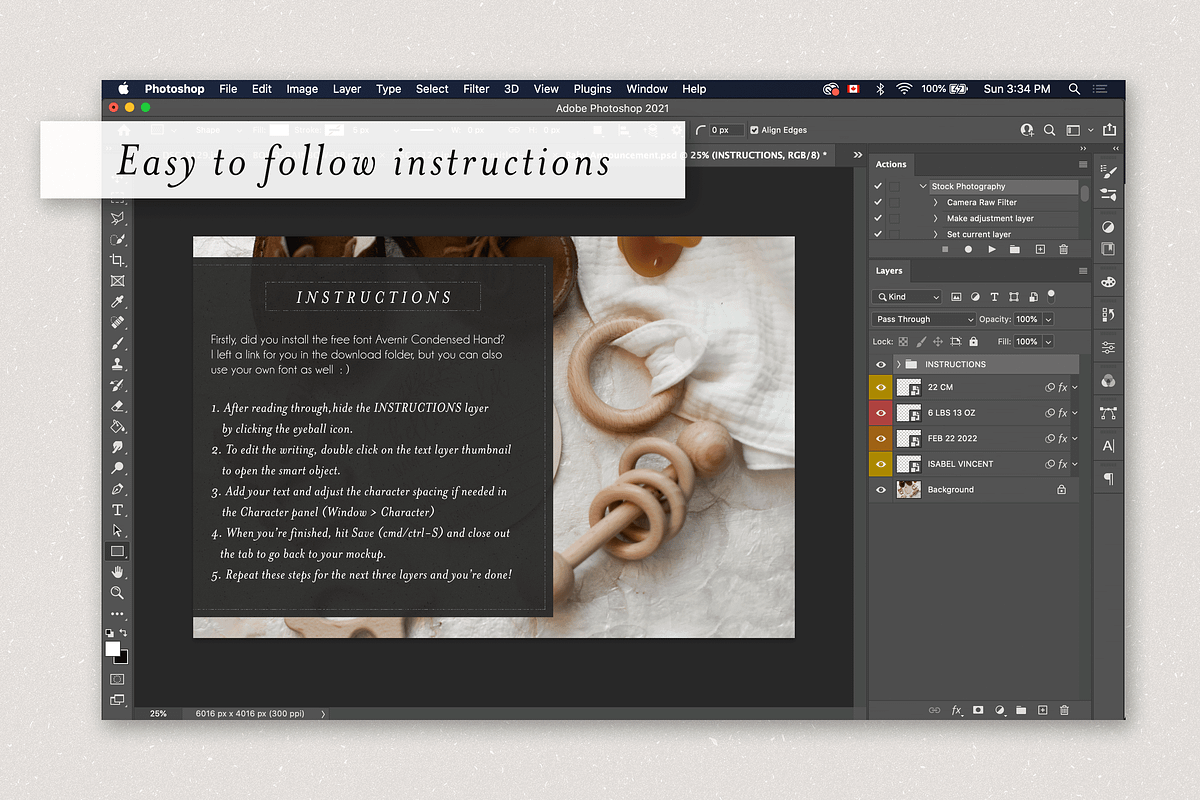1200x800 pixels.
Task: Stop action playback or recording
Action: [944, 249]
